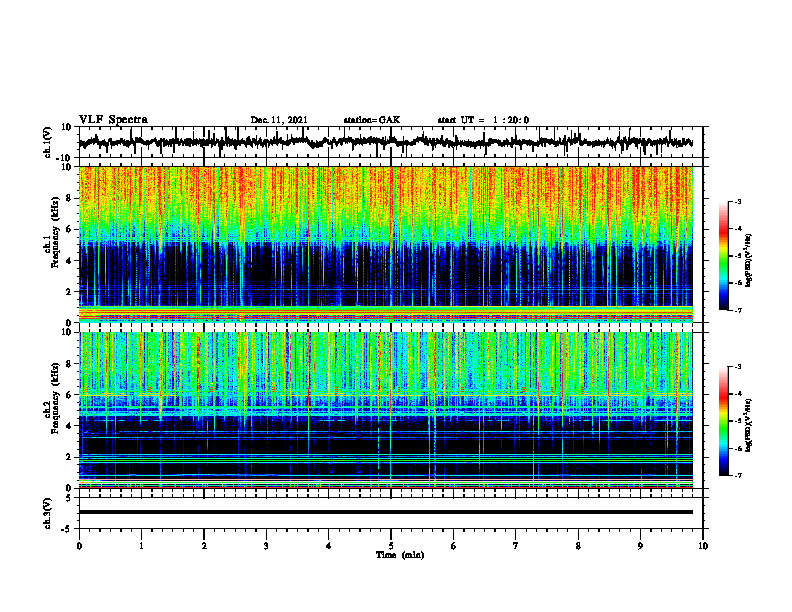Click the "-3" label on ch.1 color bar
Viewport: 792px width, 612px height.
pos(737,201)
